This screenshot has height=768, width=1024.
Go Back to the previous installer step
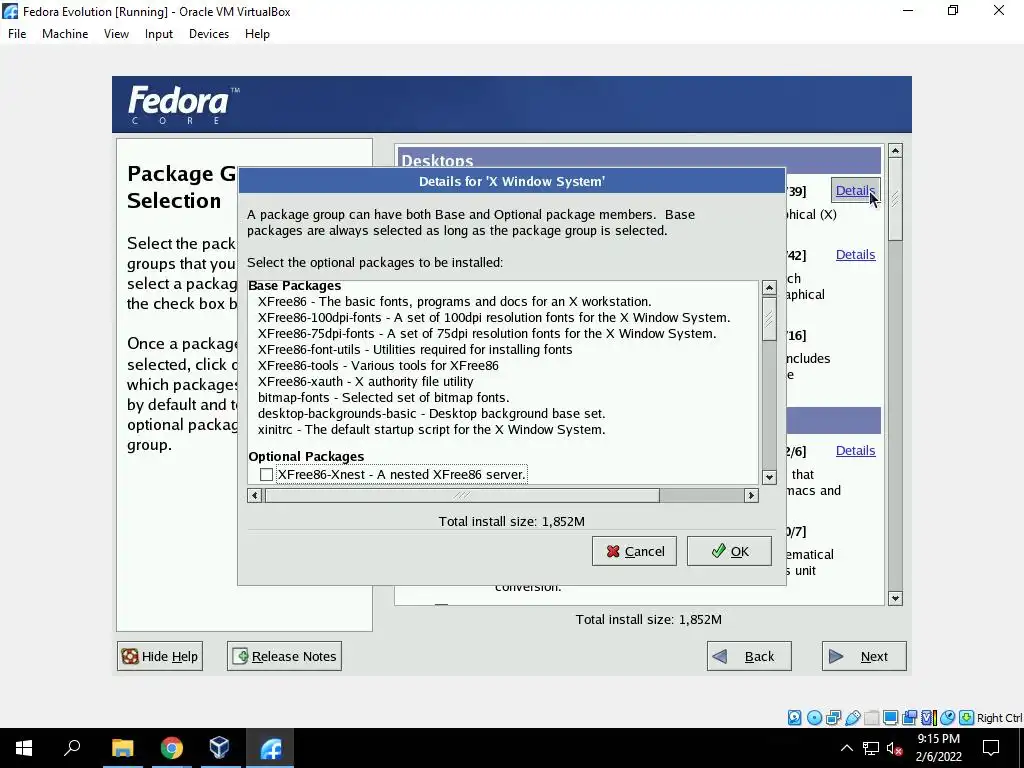[x=749, y=656]
